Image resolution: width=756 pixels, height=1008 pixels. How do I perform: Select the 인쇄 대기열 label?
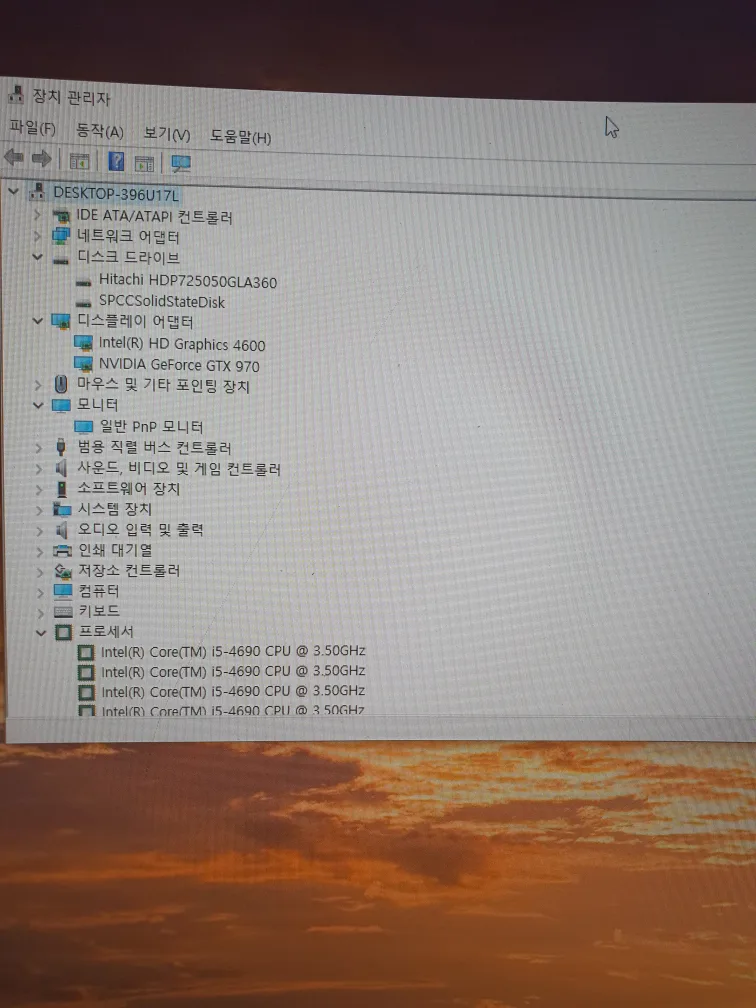click(115, 550)
